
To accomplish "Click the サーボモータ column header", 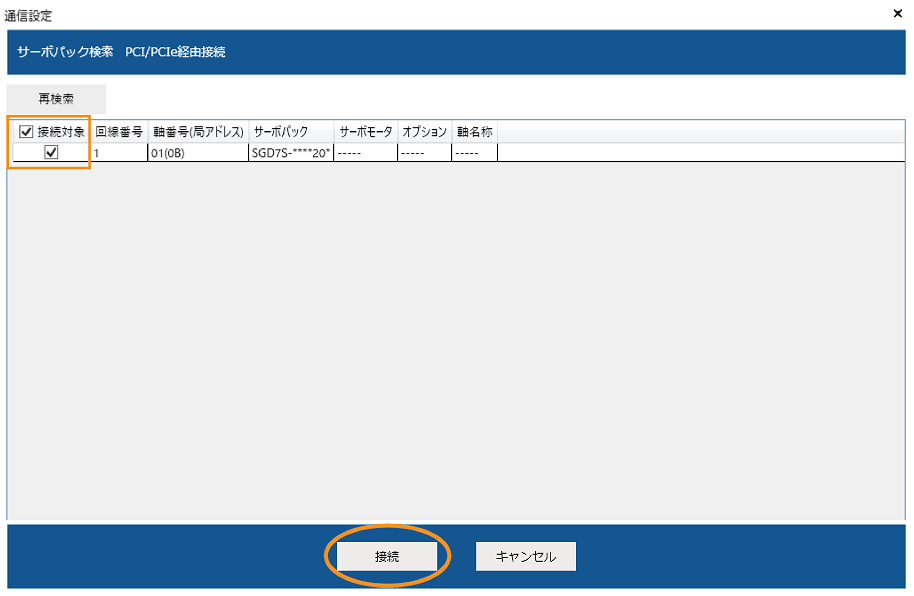I will click(x=365, y=131).
